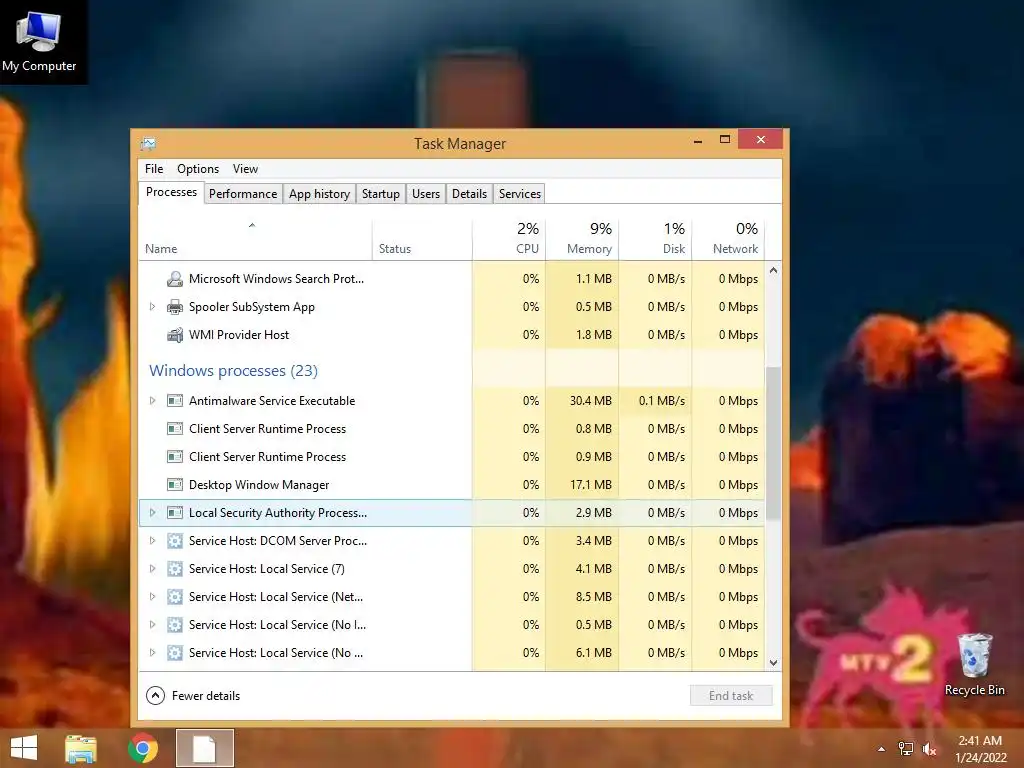Open the View menu
1024x768 pixels.
coord(245,168)
